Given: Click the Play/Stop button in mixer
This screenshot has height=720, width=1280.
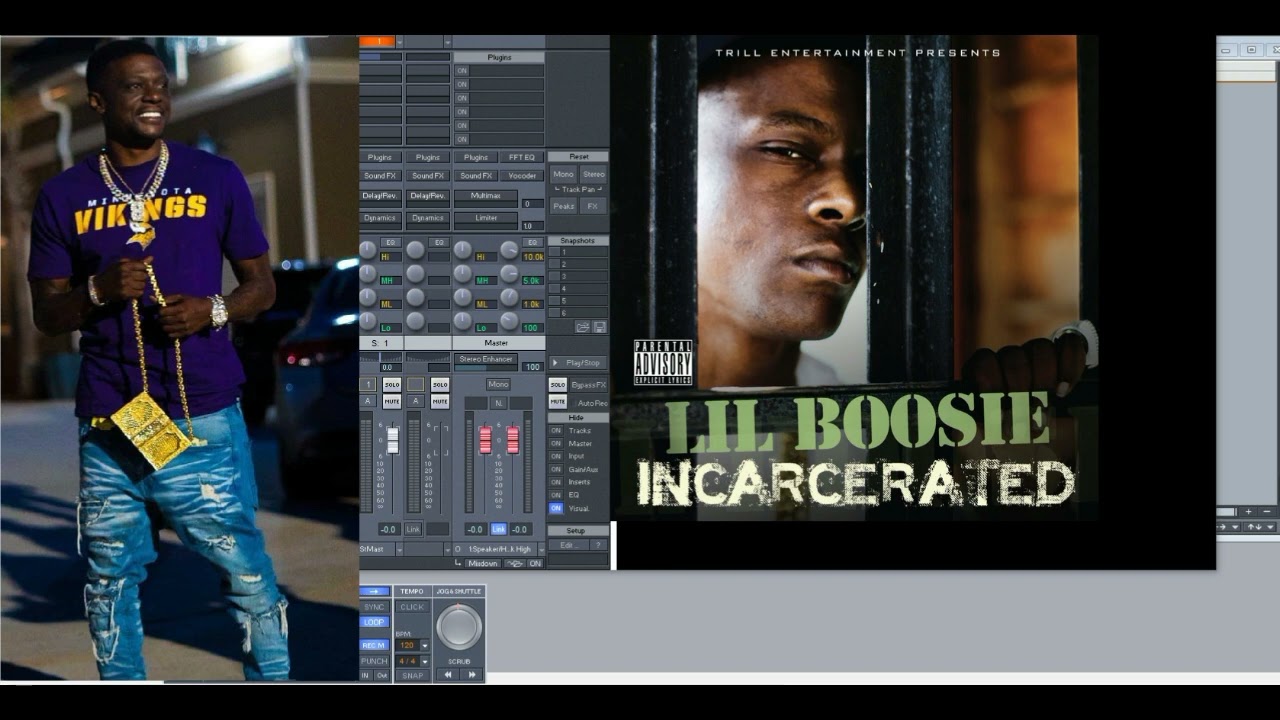Looking at the screenshot, I should 577,362.
